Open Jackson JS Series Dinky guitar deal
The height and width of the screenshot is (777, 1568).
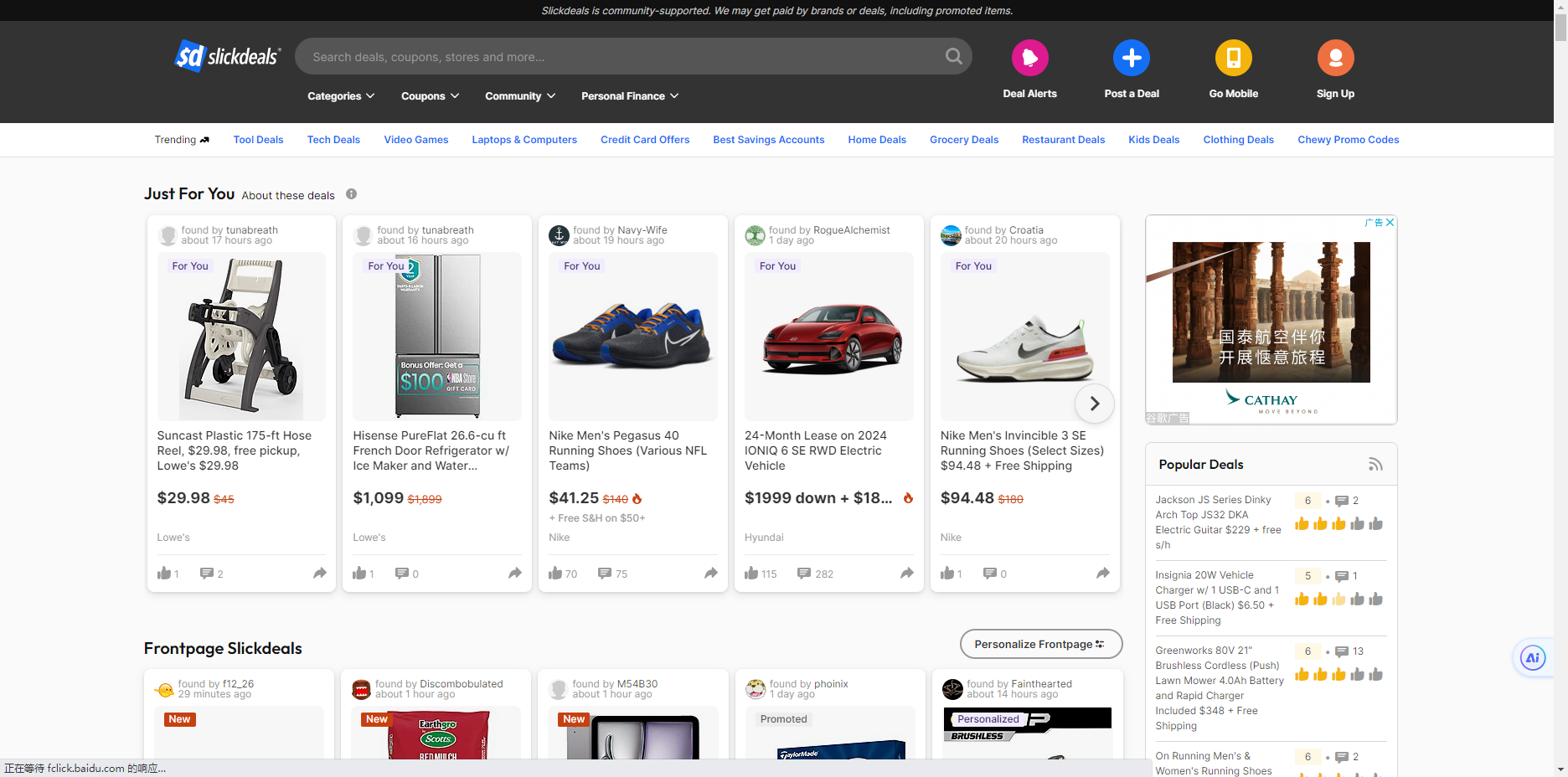pyautogui.click(x=1218, y=522)
